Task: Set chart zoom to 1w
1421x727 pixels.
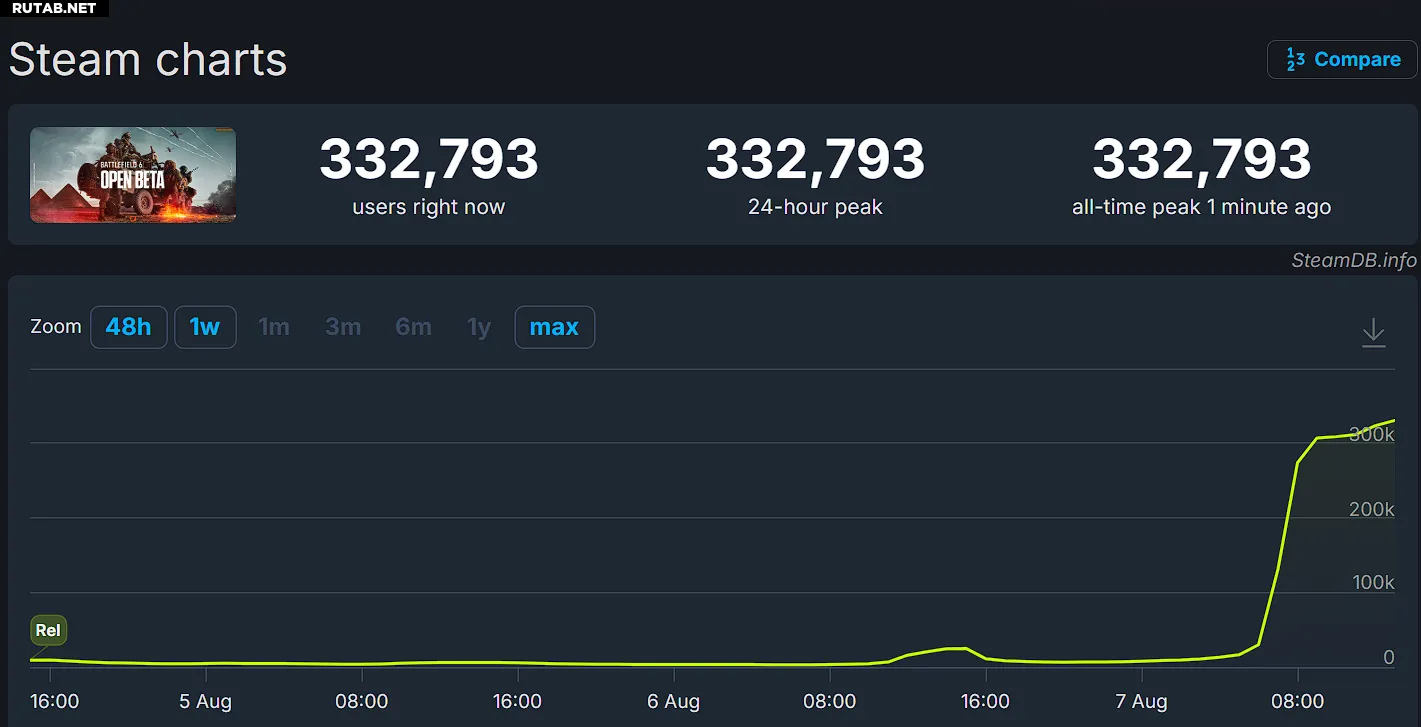Action: click(205, 327)
